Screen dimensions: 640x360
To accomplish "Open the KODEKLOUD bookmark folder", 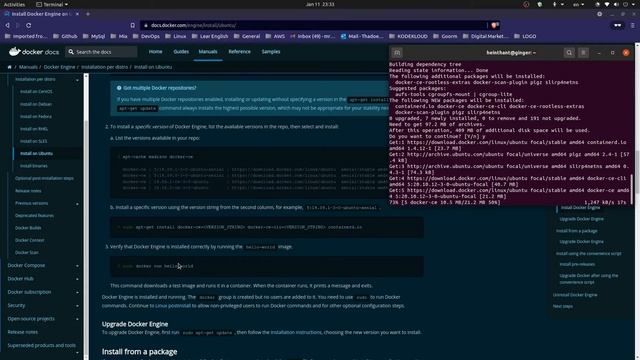I will click(x=408, y=36).
